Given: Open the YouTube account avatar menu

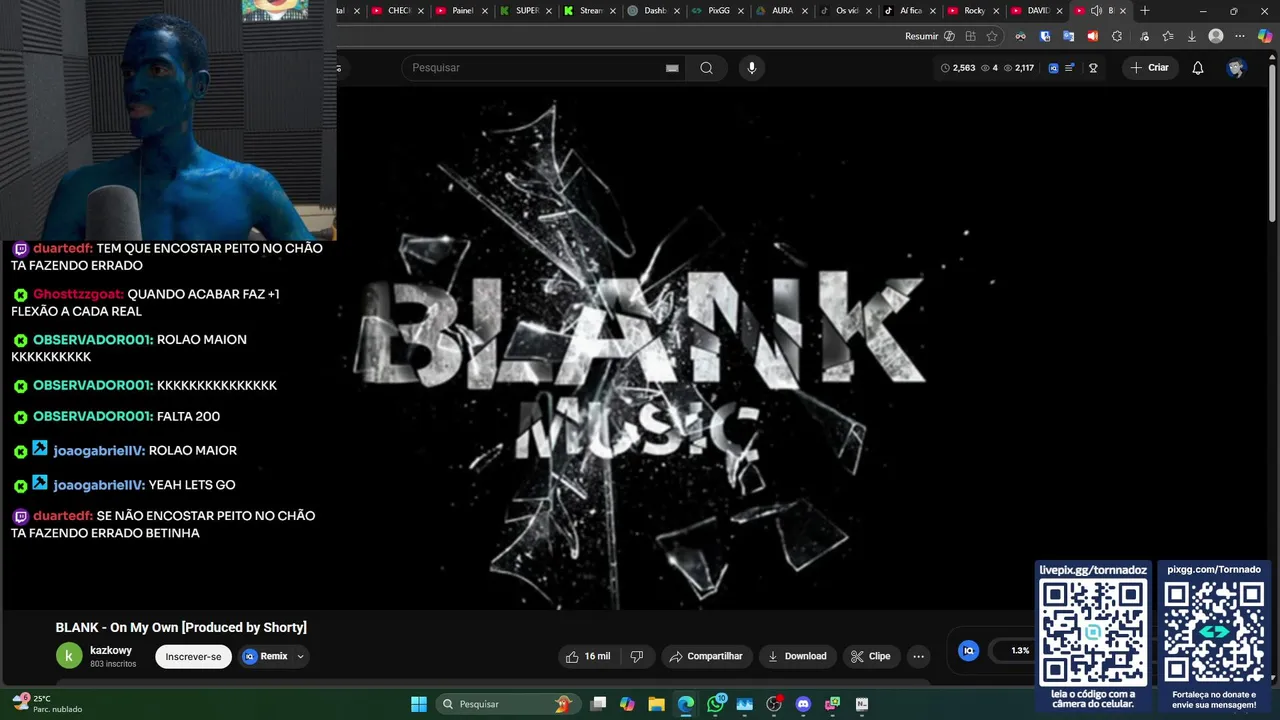Looking at the screenshot, I should pos(1236,68).
